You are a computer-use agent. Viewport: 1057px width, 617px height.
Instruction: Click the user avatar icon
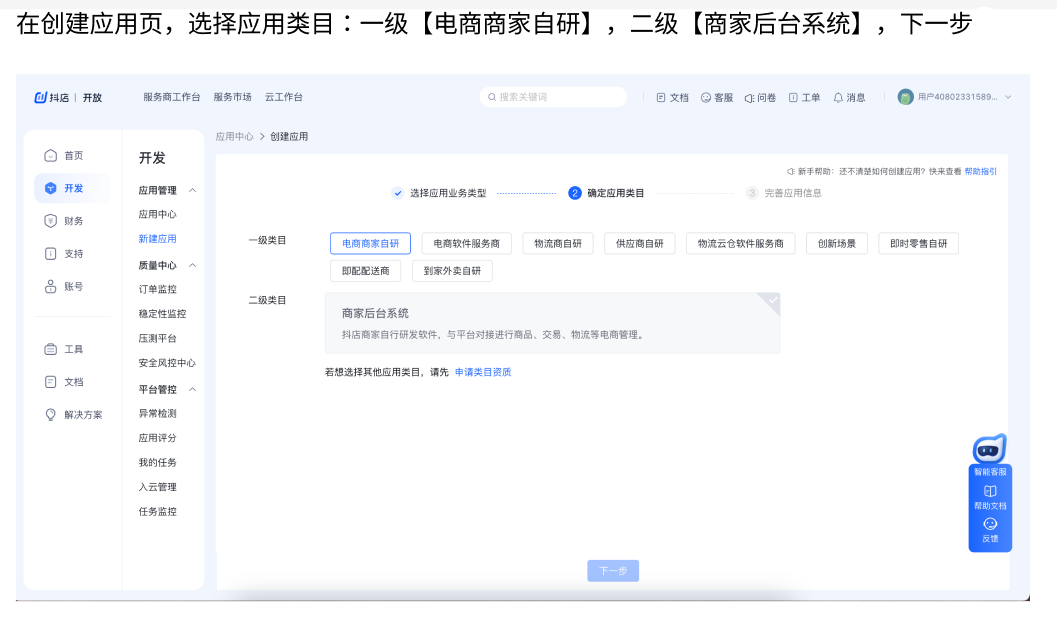coord(905,97)
